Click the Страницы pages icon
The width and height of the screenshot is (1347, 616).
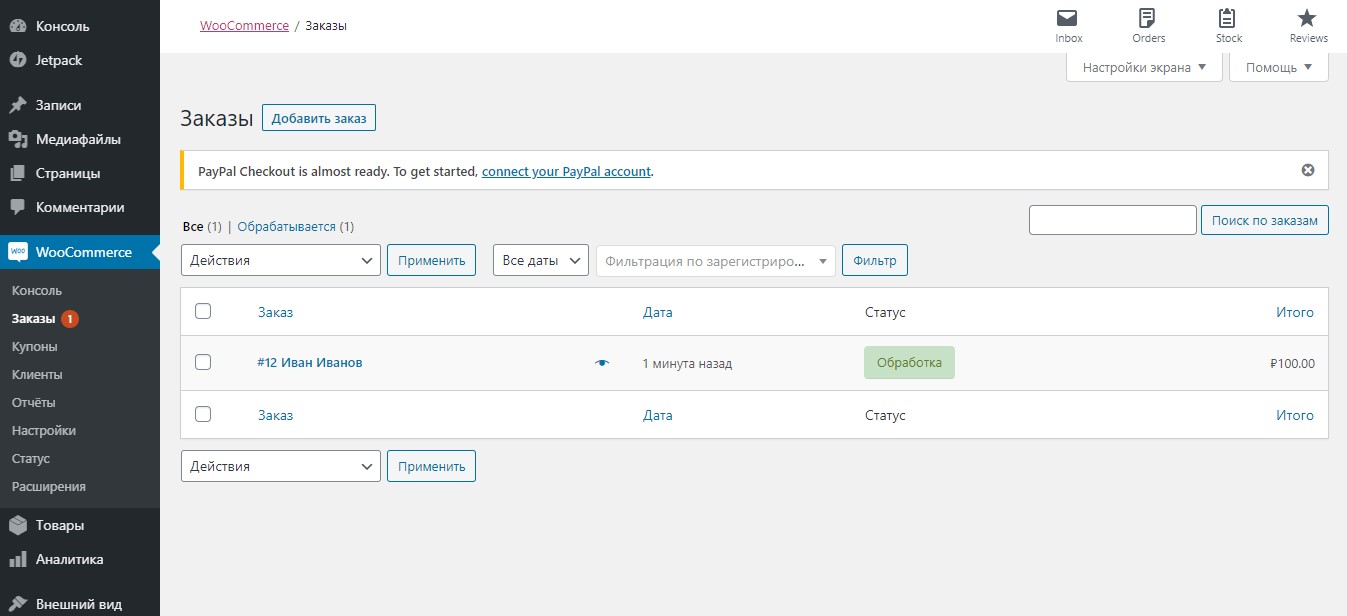(18, 173)
